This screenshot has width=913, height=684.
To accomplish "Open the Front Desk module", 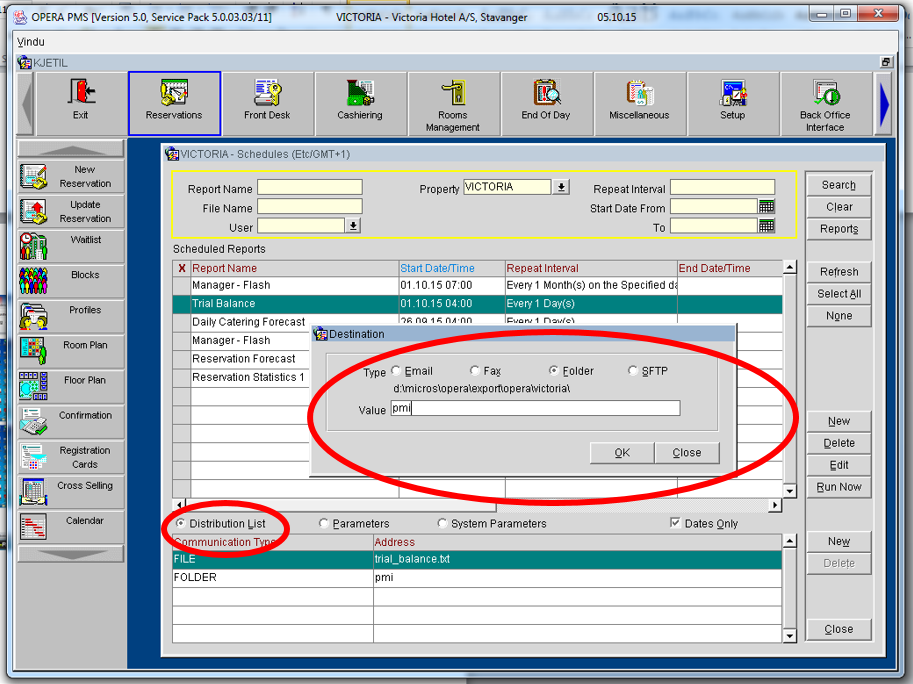I will tap(267, 104).
